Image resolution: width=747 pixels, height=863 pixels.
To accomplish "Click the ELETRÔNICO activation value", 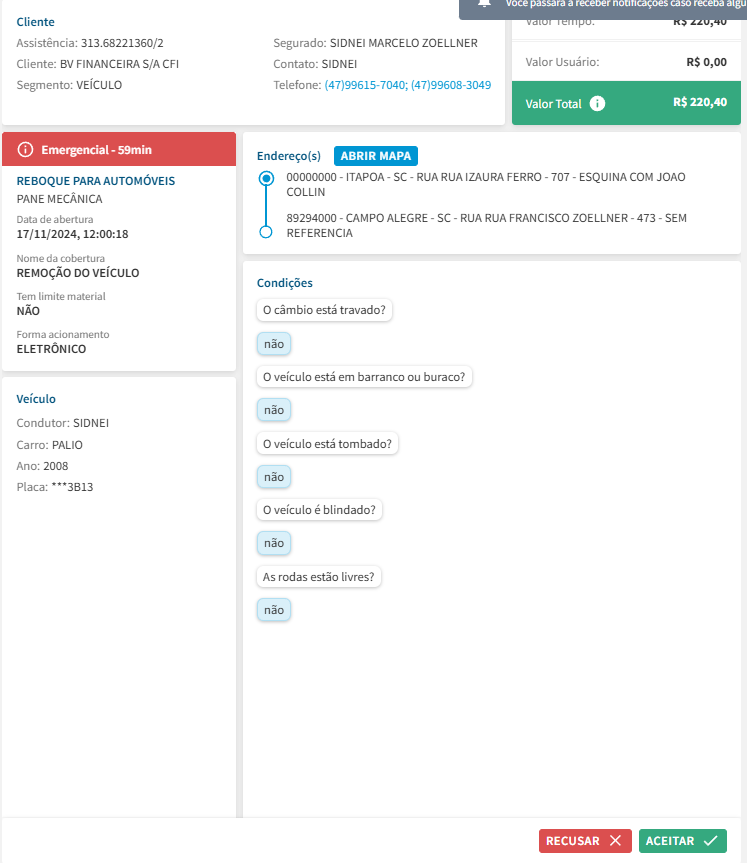I will point(51,349).
